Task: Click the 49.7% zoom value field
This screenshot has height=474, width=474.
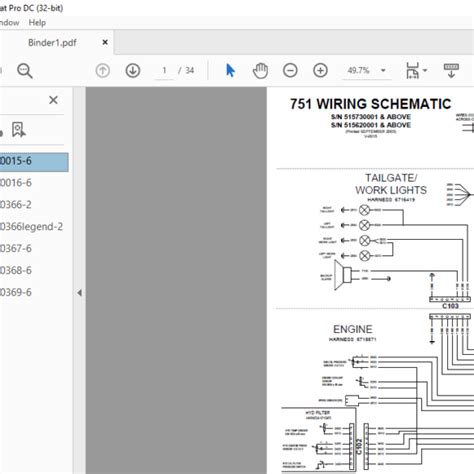Action: click(359, 71)
